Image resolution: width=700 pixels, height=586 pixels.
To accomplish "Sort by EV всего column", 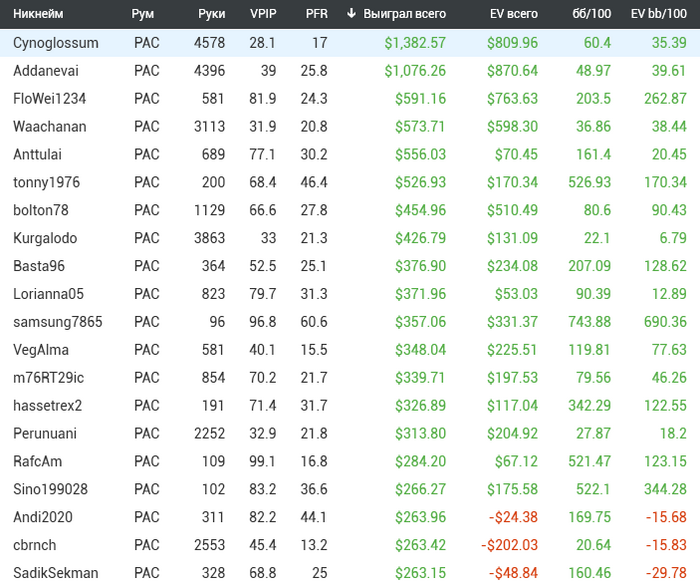I will coord(513,14).
